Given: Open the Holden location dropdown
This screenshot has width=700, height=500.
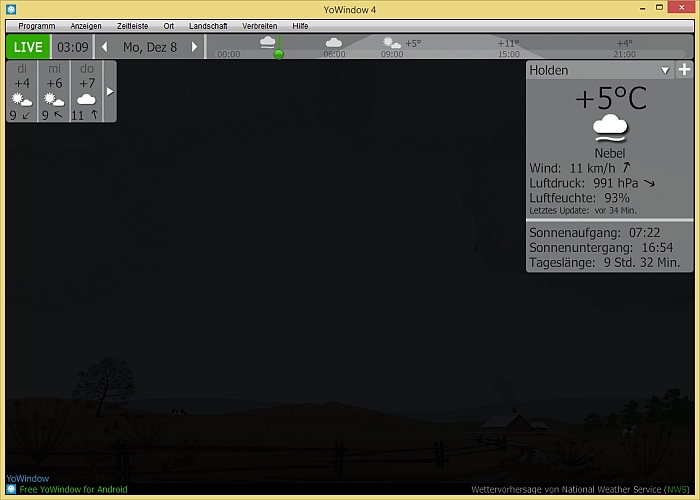Looking at the screenshot, I should (x=665, y=71).
